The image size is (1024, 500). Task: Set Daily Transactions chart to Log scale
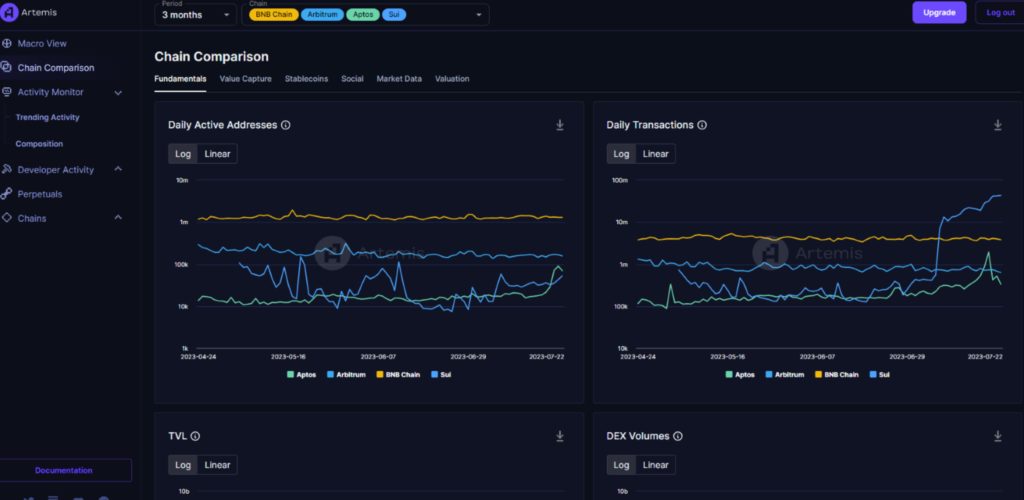point(621,154)
